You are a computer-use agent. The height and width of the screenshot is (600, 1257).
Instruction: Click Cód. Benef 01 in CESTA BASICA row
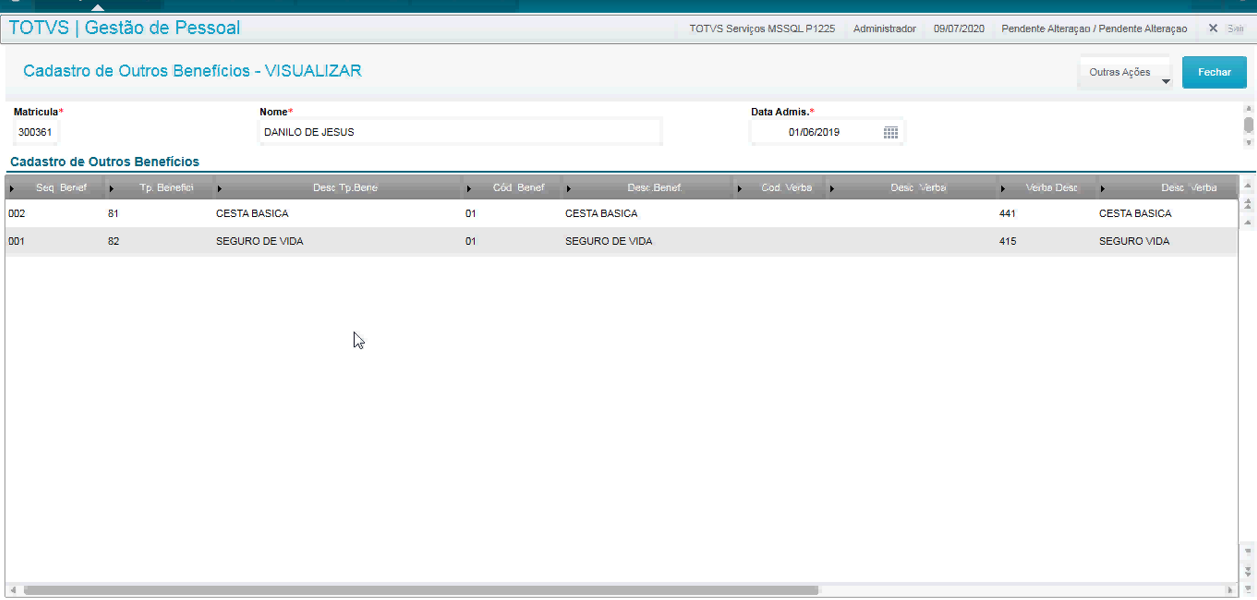coord(471,214)
